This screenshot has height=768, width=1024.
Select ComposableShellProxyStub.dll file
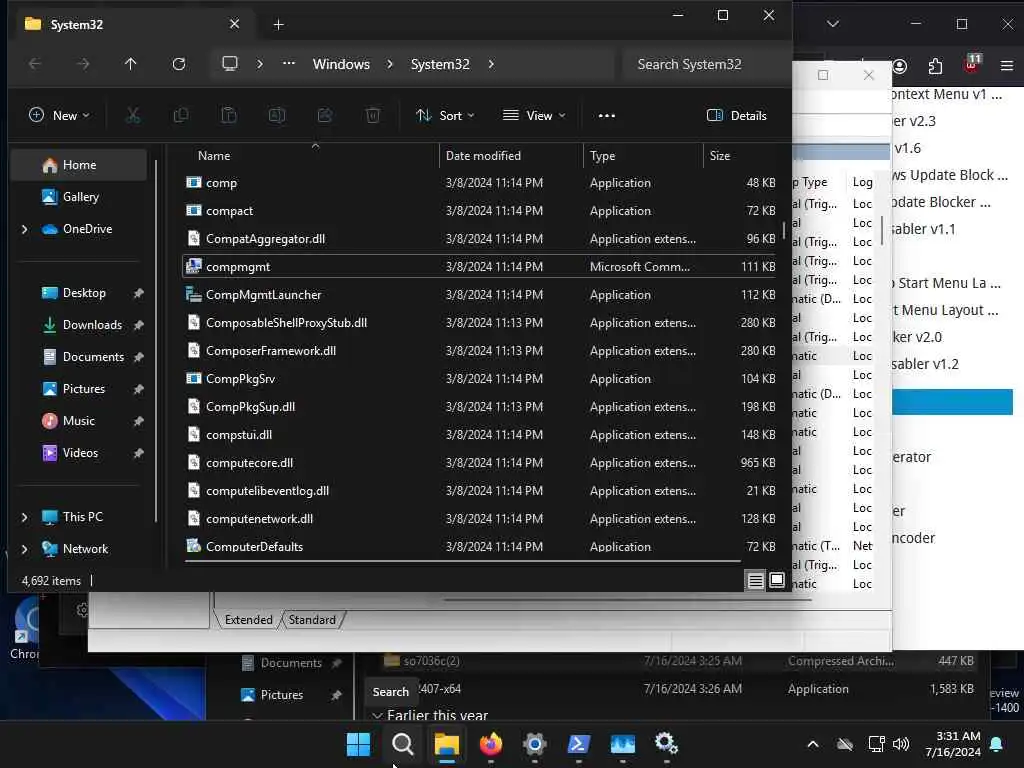coord(480,323)
